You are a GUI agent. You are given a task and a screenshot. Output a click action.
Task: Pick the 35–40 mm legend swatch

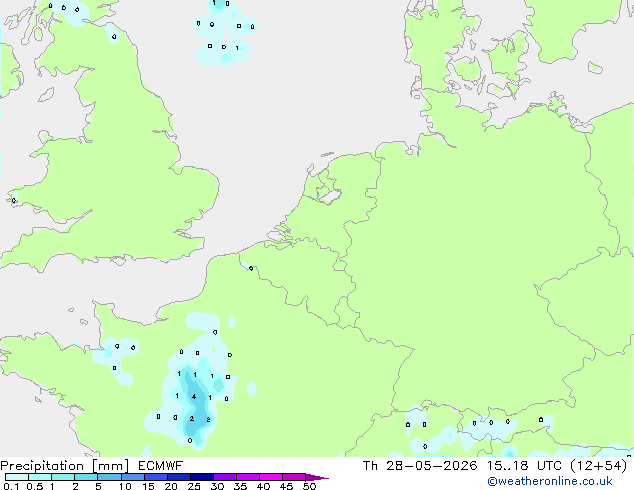tap(248, 477)
